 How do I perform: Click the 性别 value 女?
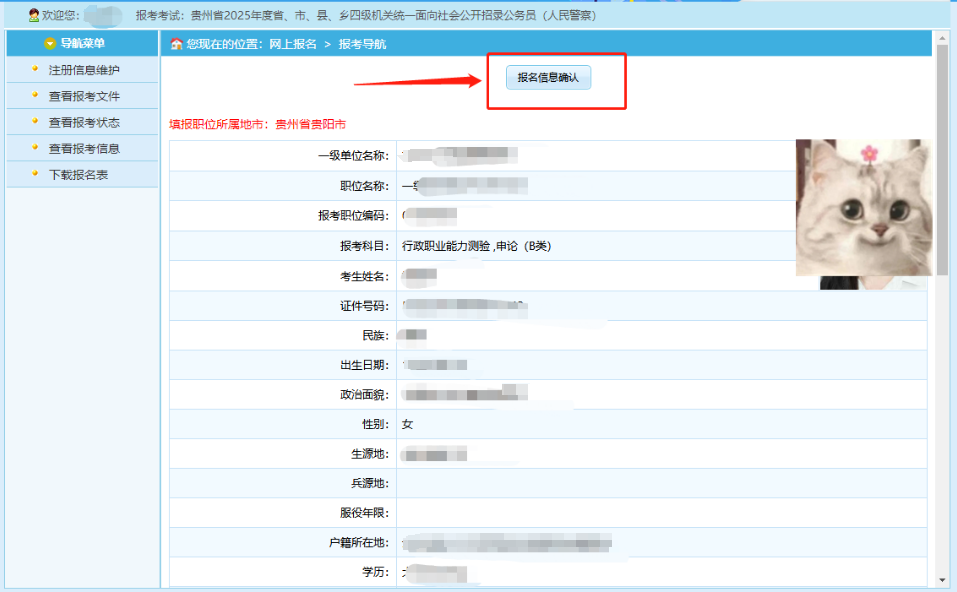(407, 424)
